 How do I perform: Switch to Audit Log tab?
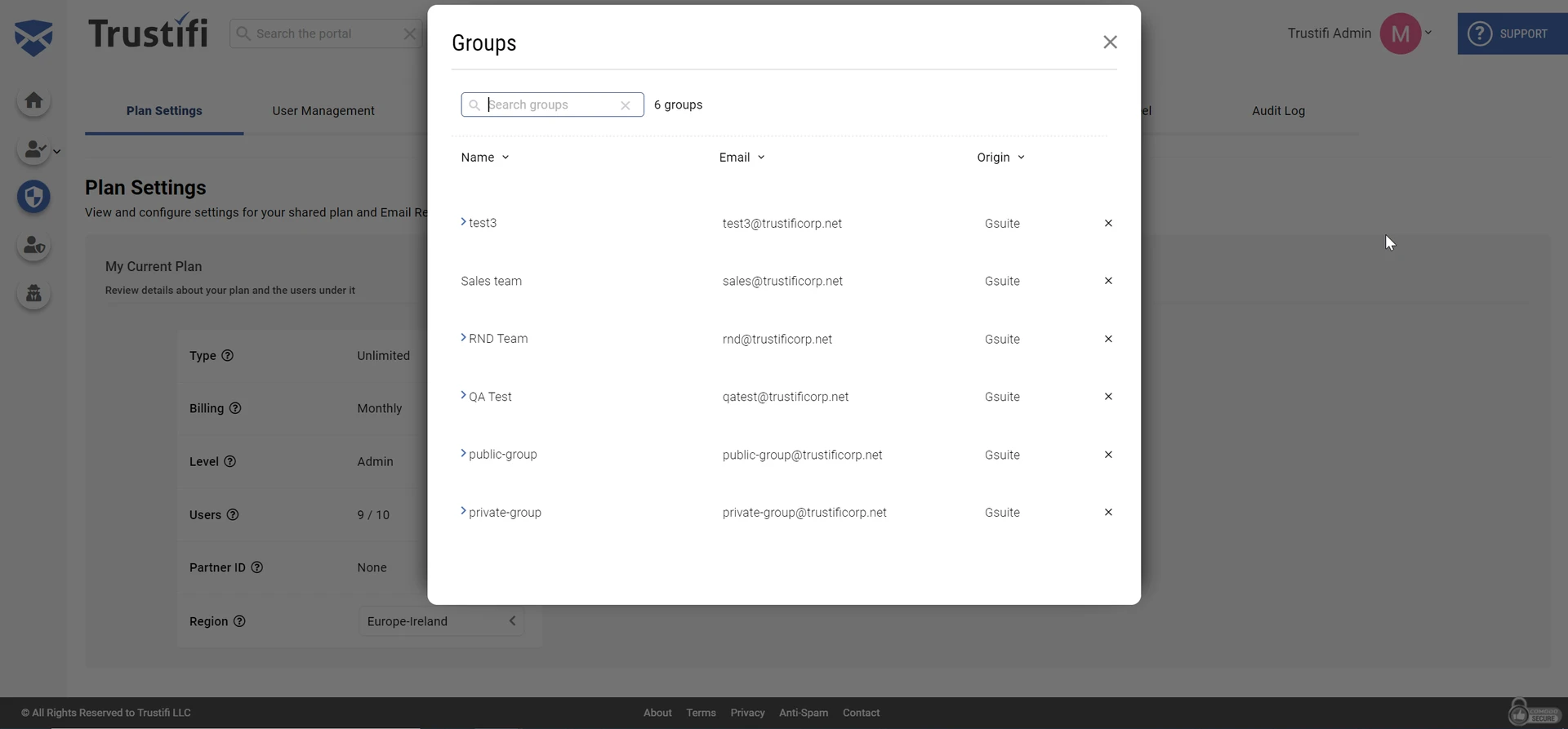pos(1278,111)
